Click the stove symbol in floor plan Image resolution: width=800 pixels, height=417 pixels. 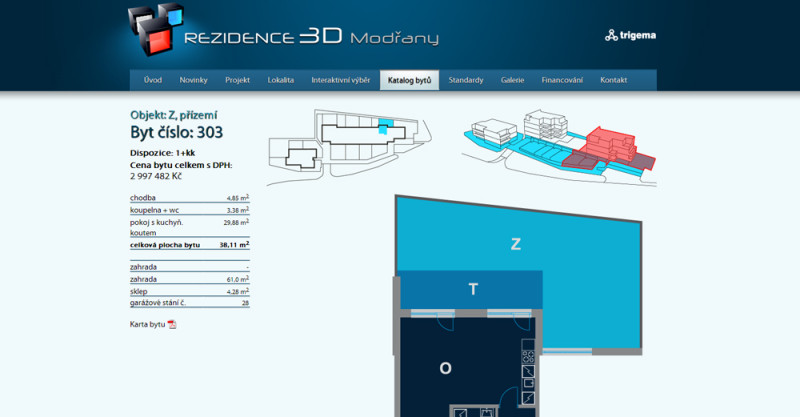528,356
